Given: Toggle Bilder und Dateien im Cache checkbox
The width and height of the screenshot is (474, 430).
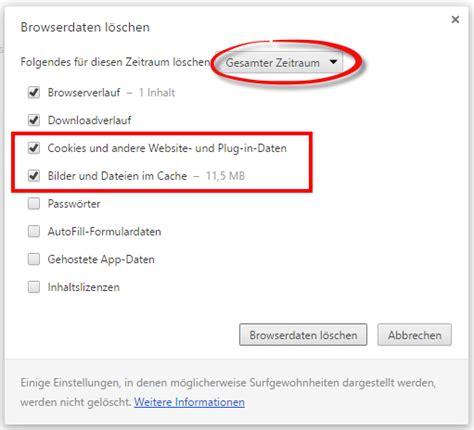Looking at the screenshot, I should 34,176.
